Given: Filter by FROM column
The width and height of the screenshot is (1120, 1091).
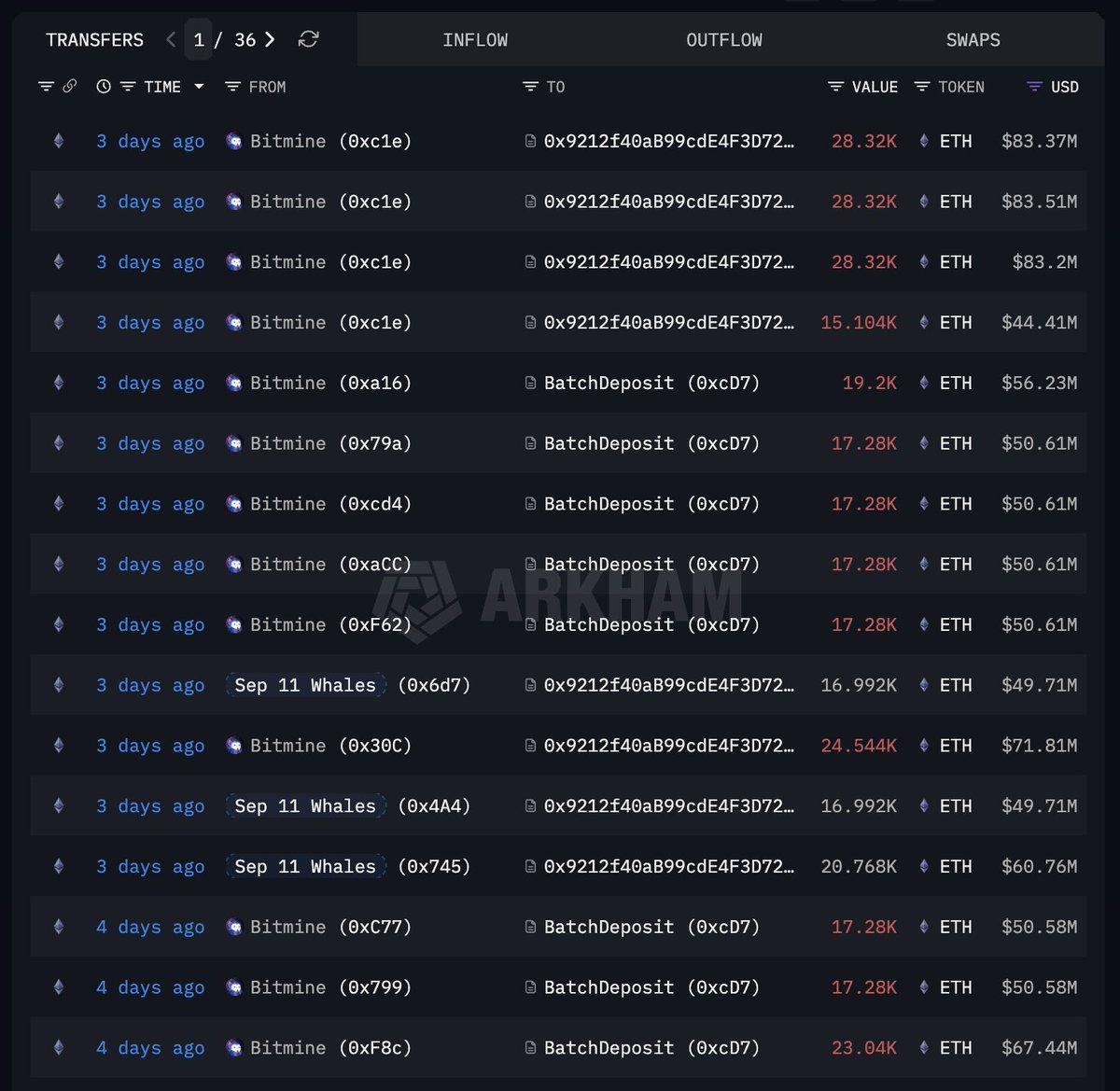Looking at the screenshot, I should click(x=233, y=86).
